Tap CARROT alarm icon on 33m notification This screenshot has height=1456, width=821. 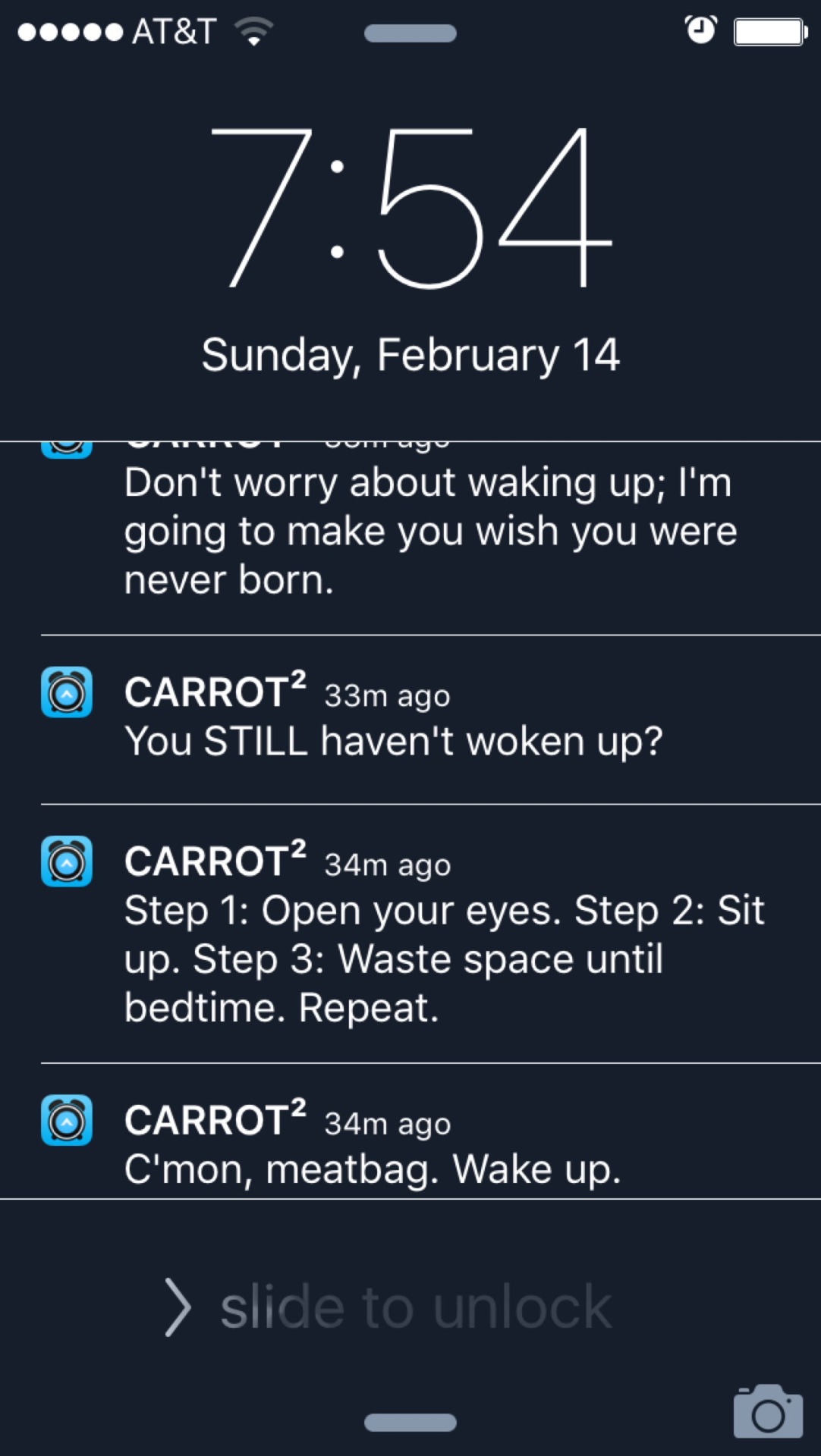(67, 692)
